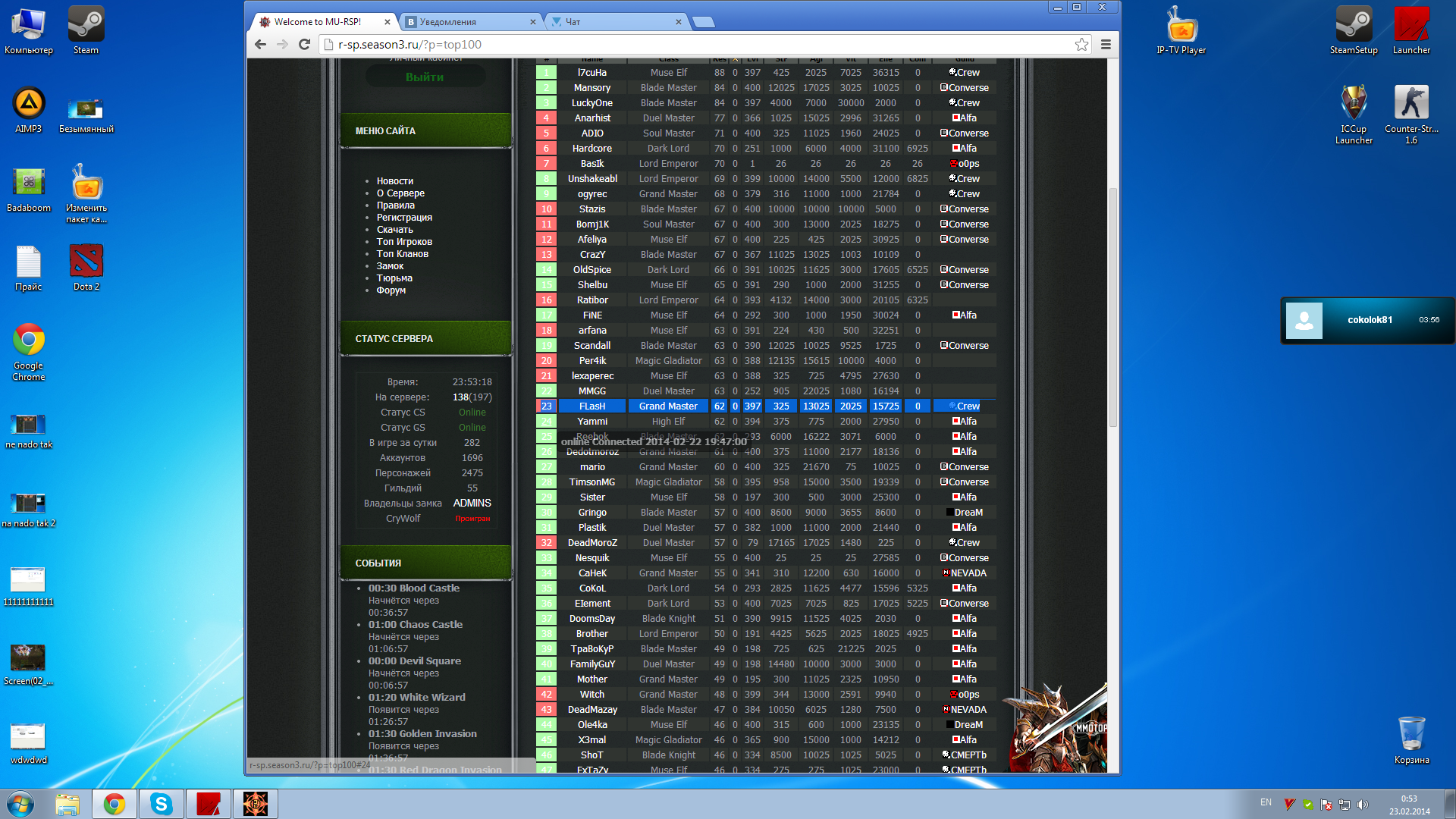The width and height of the screenshot is (1456, 819).
Task: Open the Steam desktop shortcut
Action: pos(86,30)
